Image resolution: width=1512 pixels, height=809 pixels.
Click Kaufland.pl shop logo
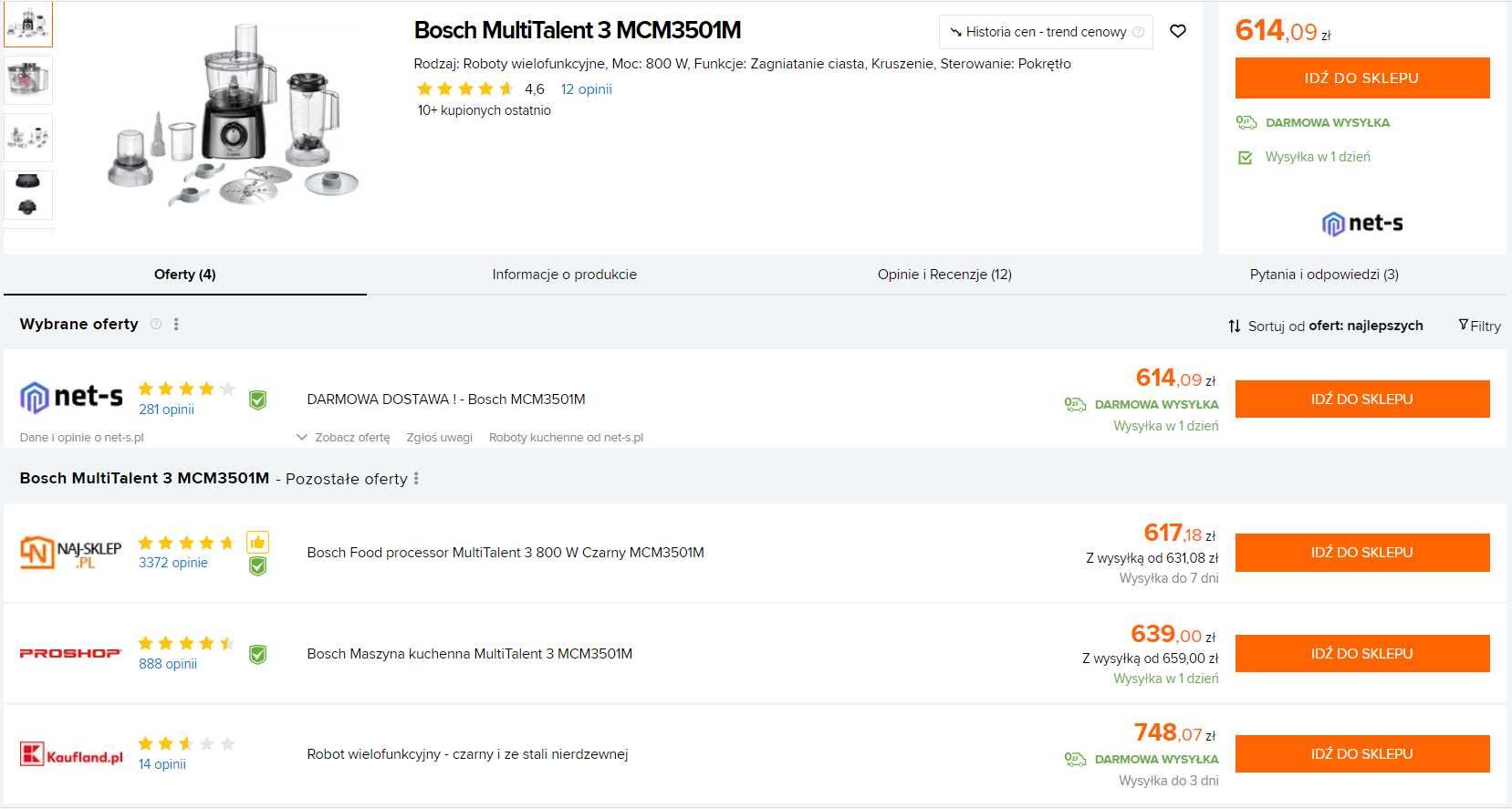[x=71, y=755]
